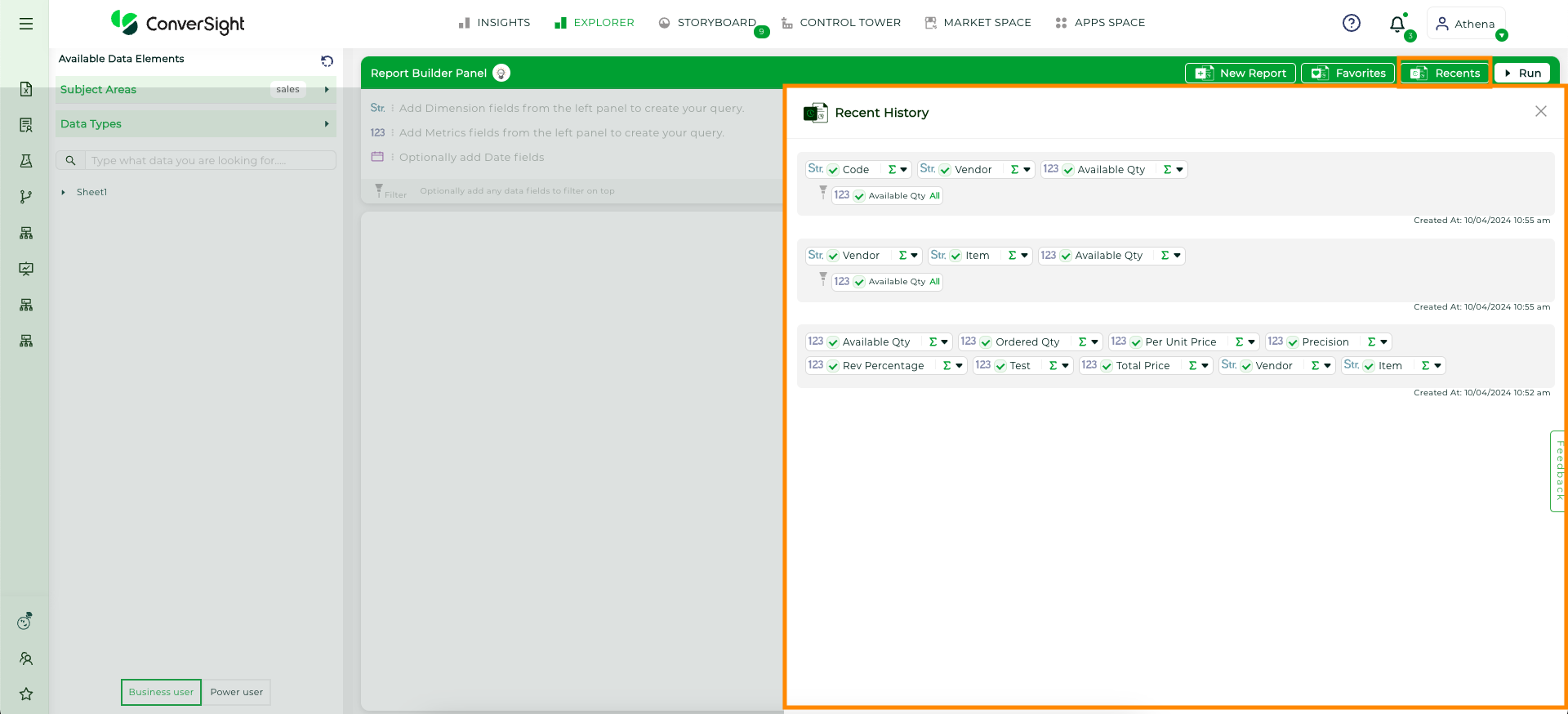Close the Recent History panel
The height and width of the screenshot is (714, 1568).
pyautogui.click(x=1540, y=111)
